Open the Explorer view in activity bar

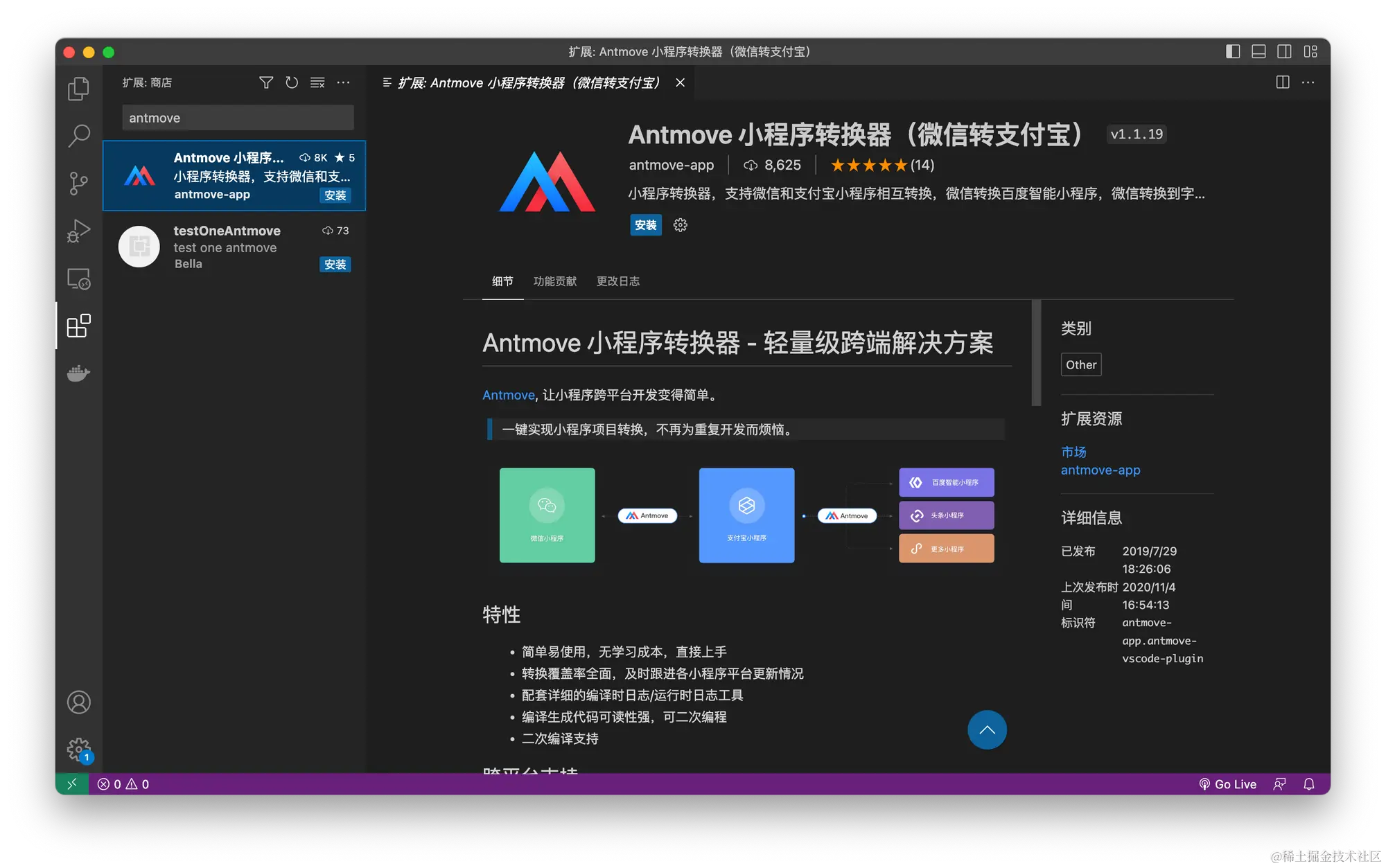pos(78,89)
